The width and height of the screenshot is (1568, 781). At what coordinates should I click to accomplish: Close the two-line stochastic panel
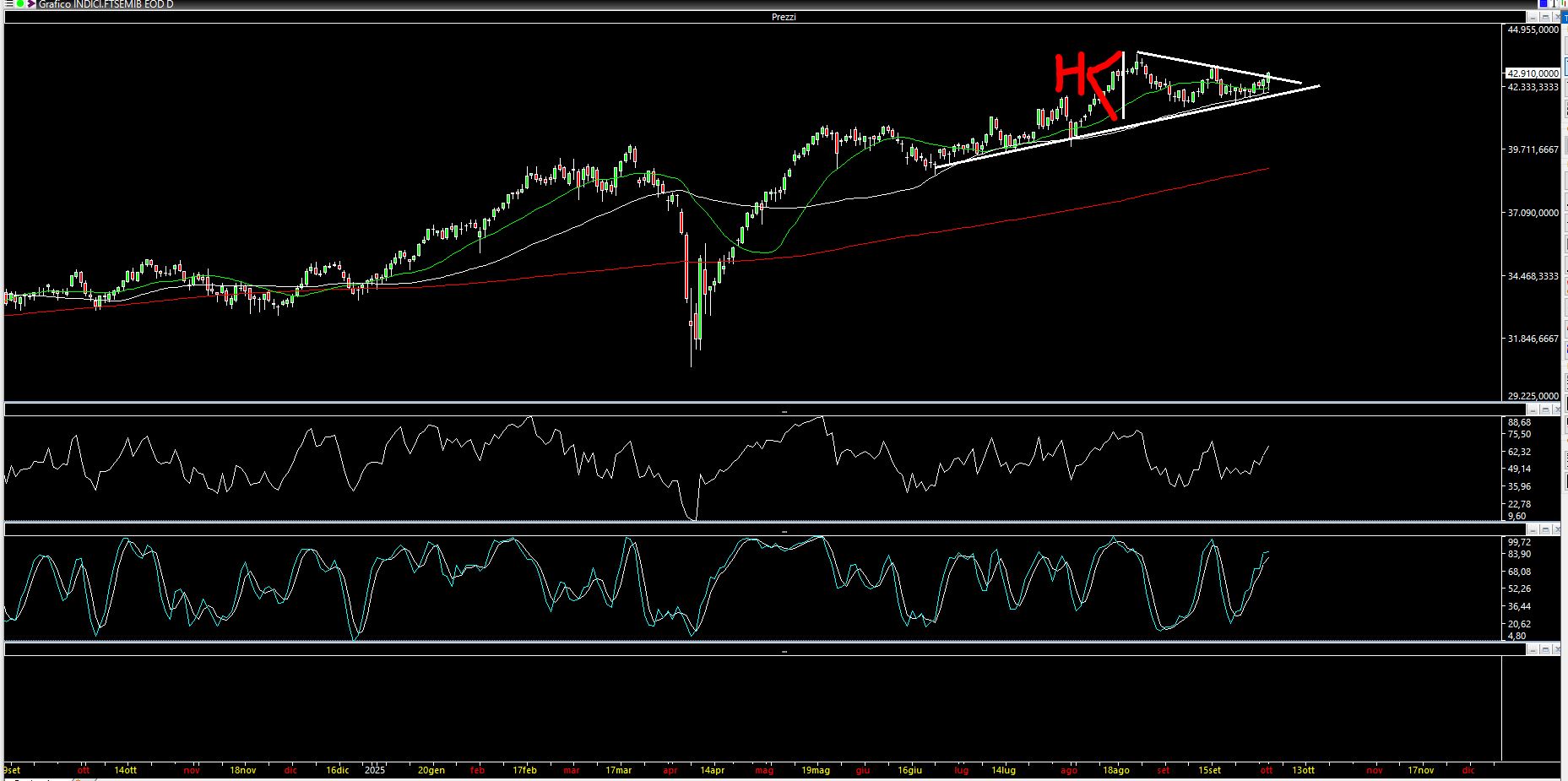tap(1555, 529)
